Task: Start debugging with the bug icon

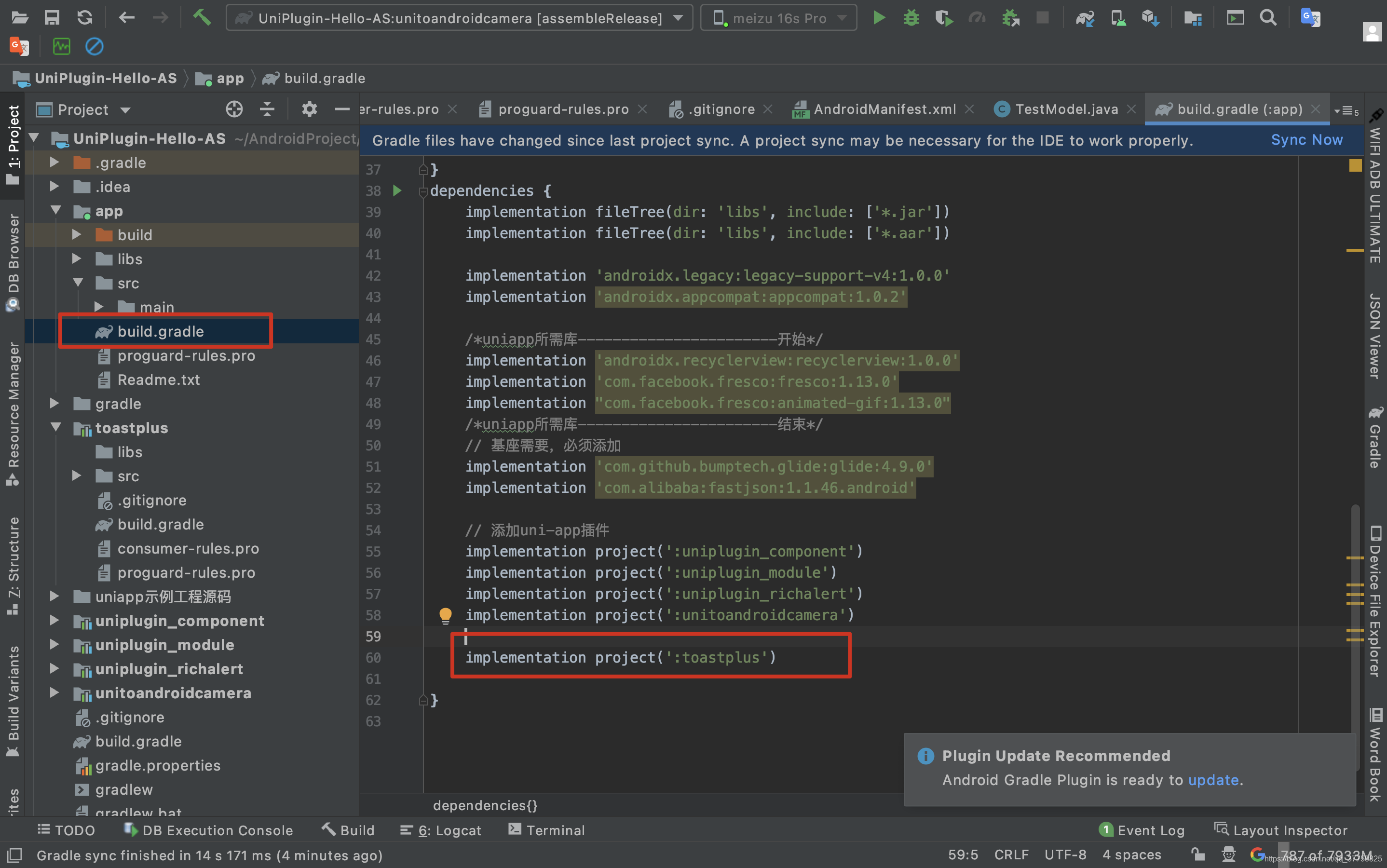Action: pos(911,18)
